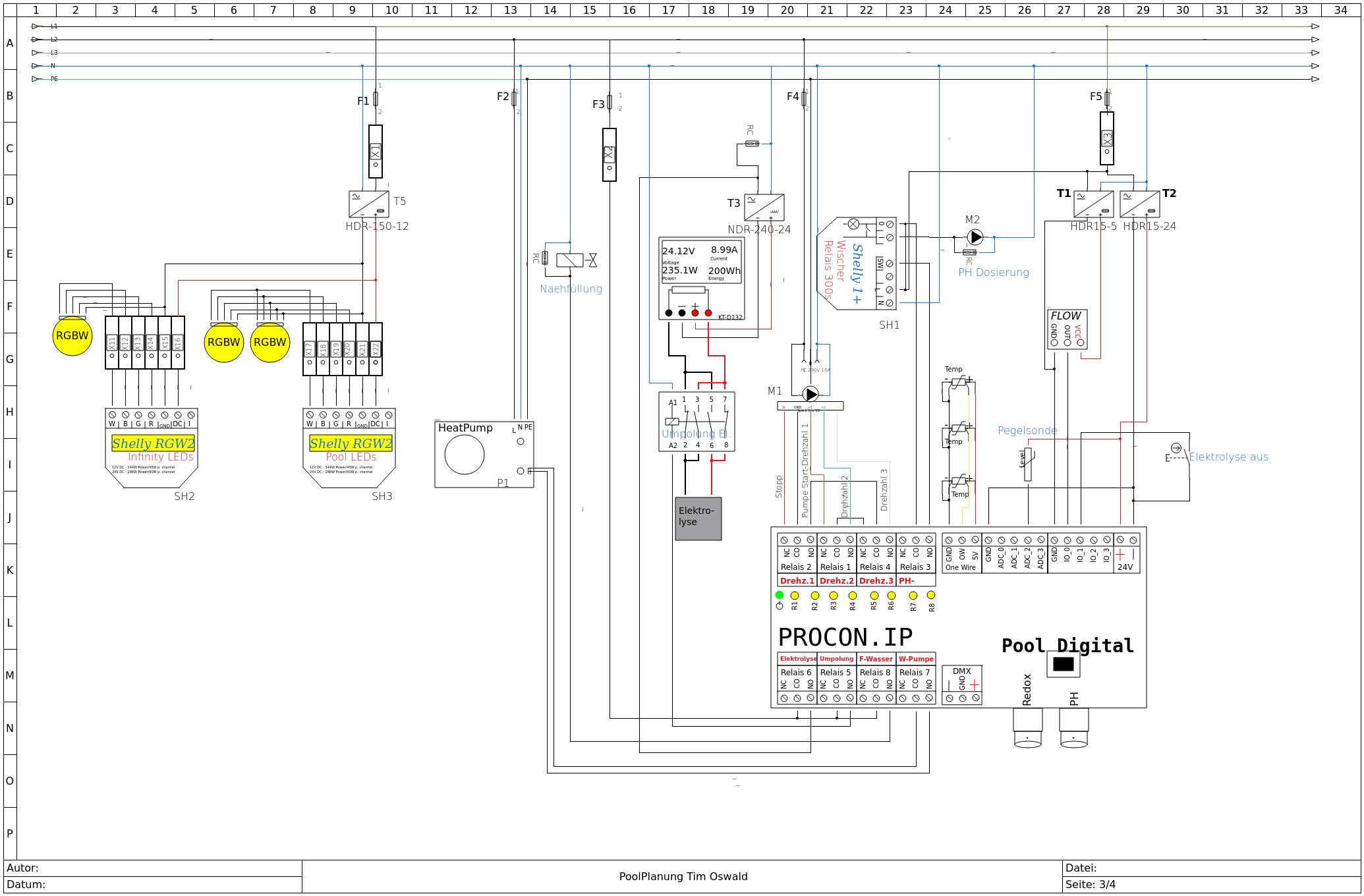1364x896 pixels.
Task: Select the X1 terminal block
Action: tap(376, 152)
